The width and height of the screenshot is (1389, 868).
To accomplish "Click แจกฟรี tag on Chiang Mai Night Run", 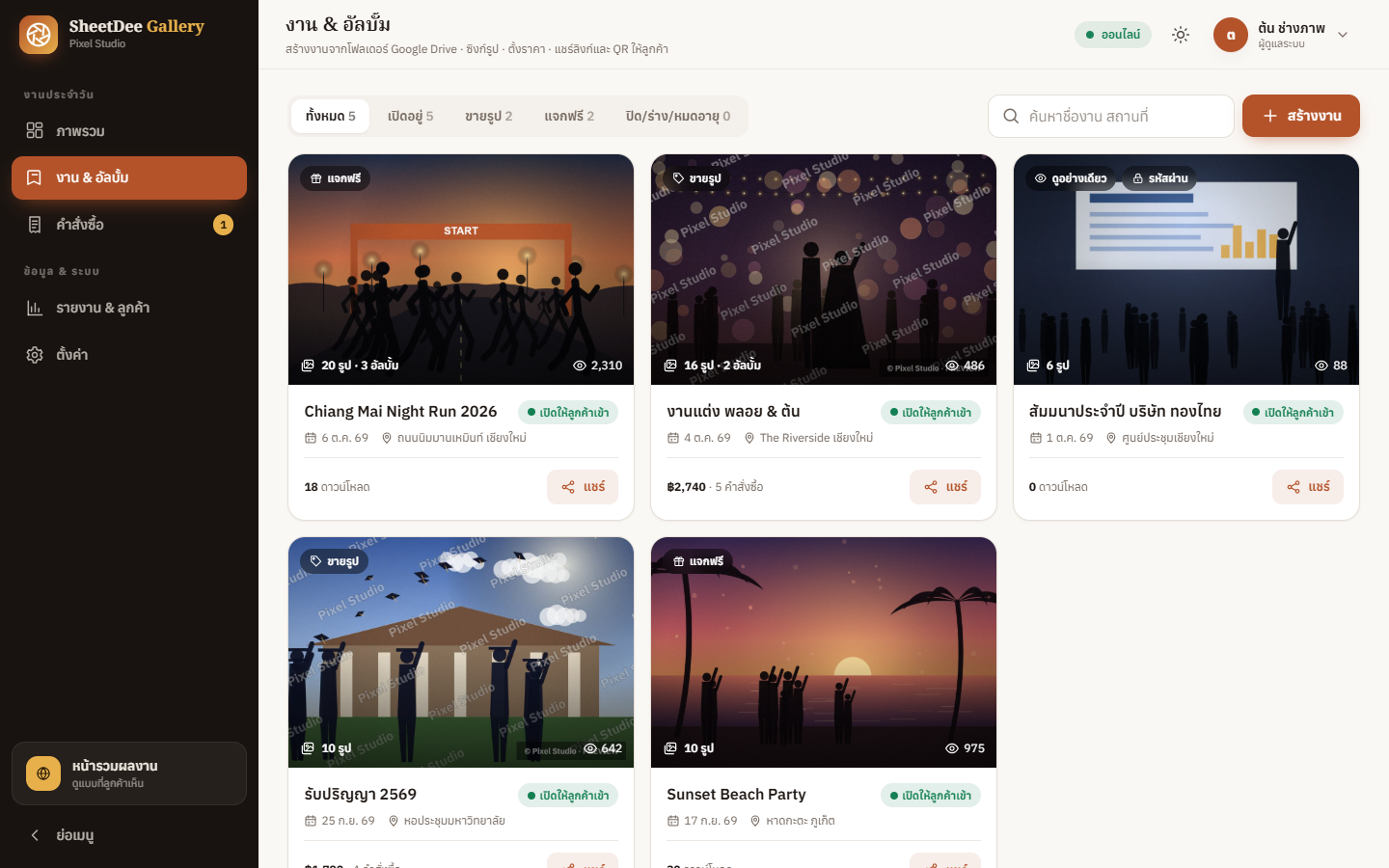I will [x=335, y=178].
